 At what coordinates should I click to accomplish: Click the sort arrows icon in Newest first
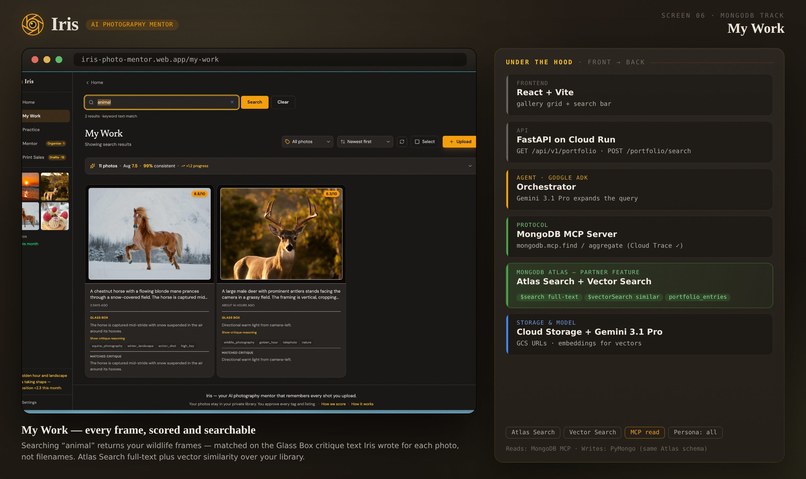coord(343,141)
